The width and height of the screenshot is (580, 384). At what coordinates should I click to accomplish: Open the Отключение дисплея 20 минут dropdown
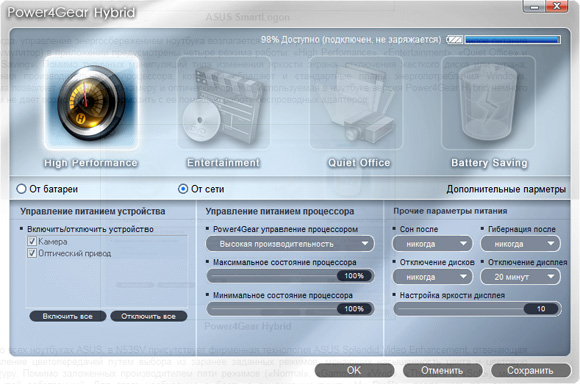(520, 277)
